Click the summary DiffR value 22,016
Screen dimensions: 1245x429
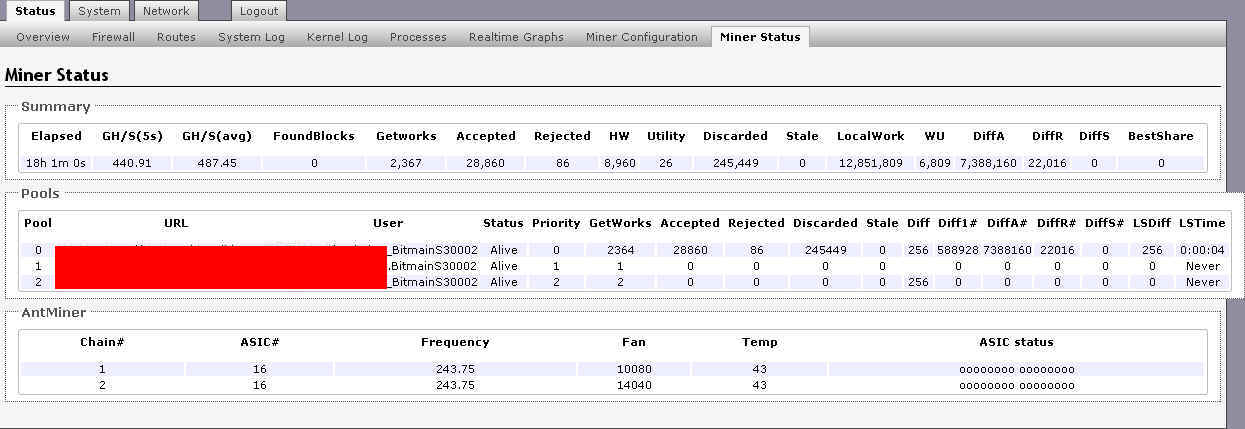coord(1047,163)
